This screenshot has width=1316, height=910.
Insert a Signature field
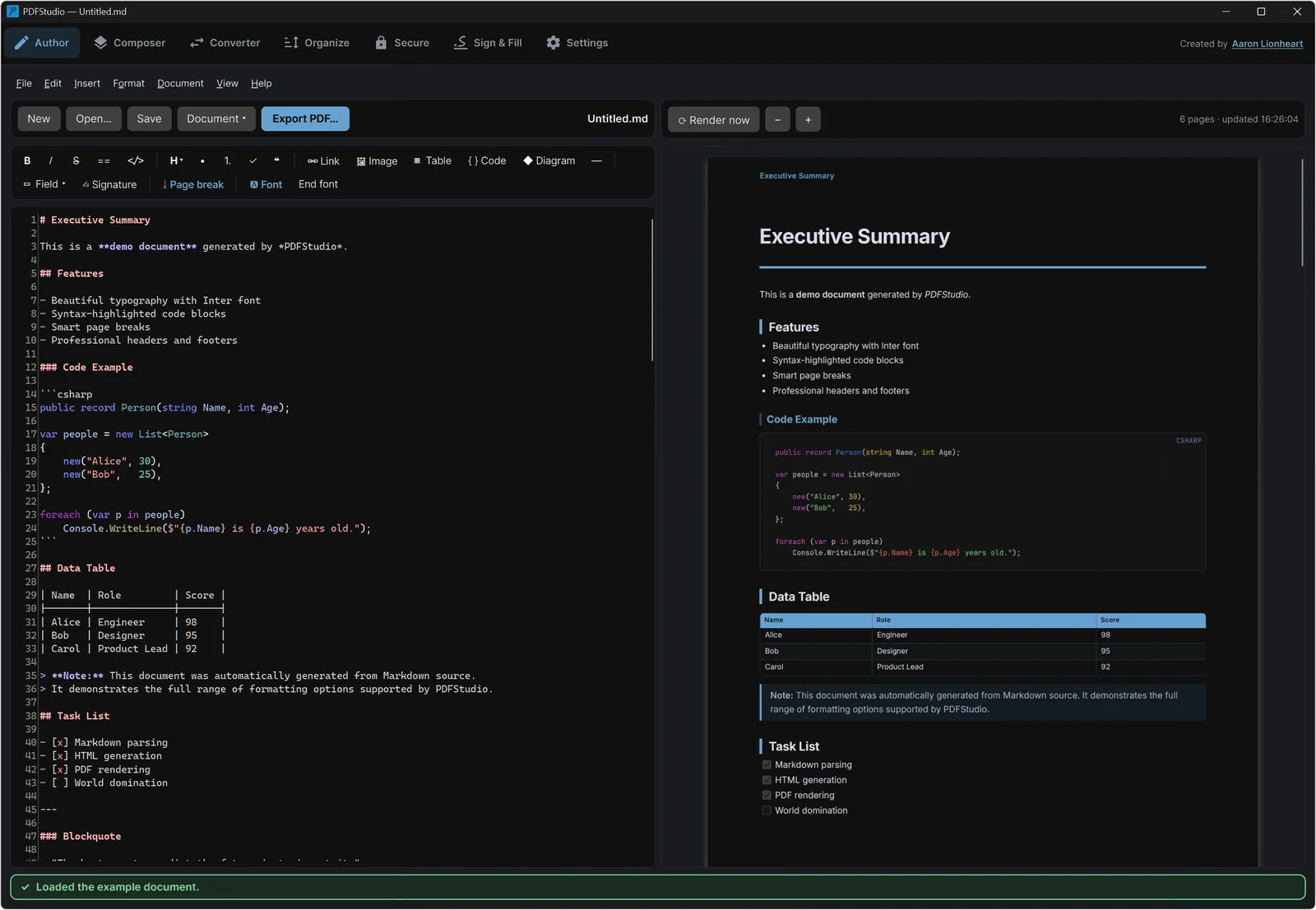pos(109,184)
